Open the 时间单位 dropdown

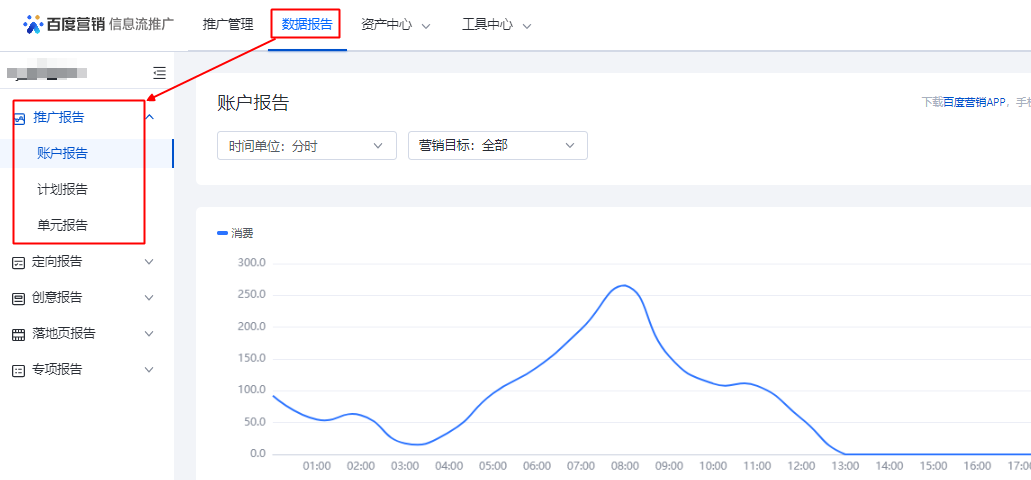pos(306,146)
